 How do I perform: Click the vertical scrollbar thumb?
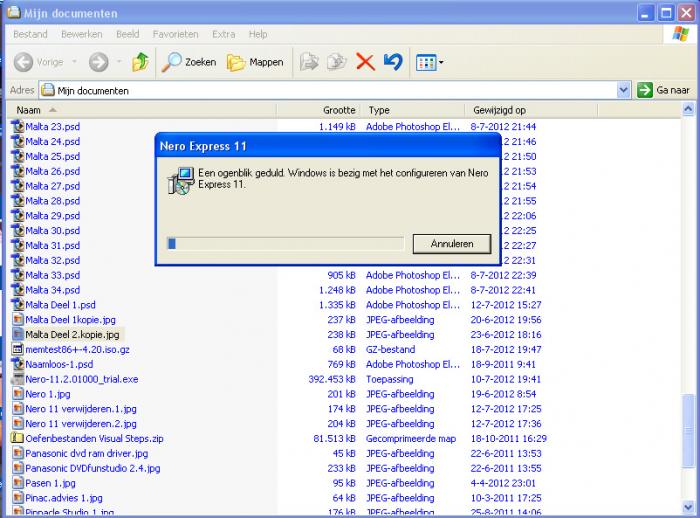click(688, 431)
